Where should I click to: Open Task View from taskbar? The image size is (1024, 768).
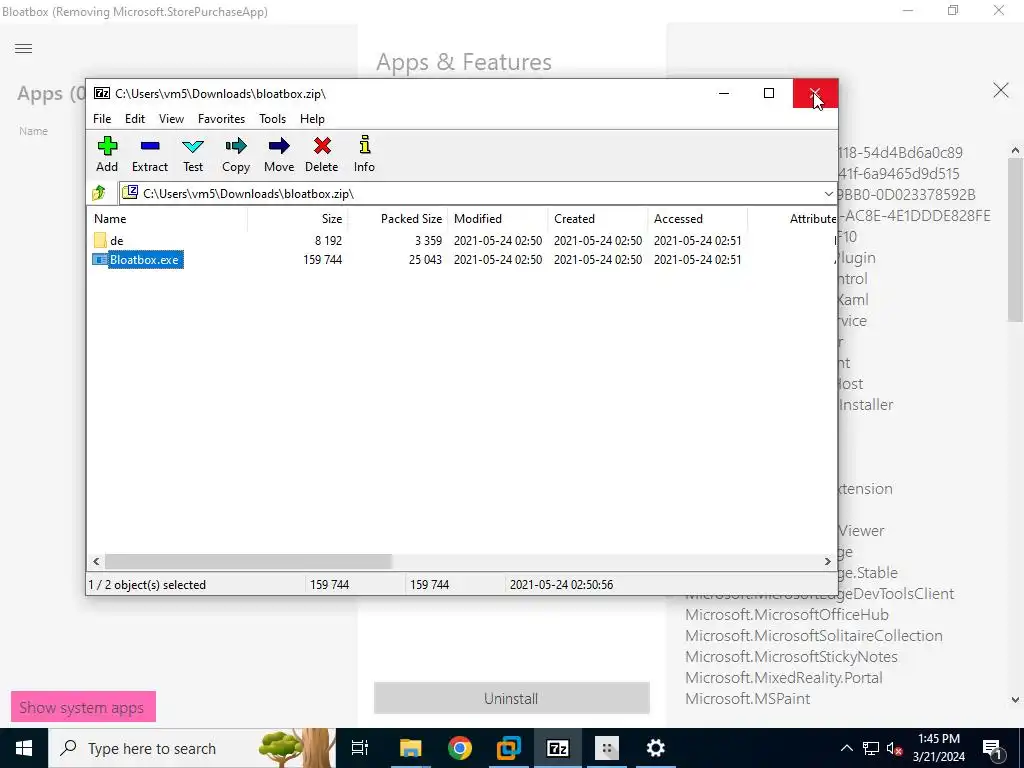360,748
